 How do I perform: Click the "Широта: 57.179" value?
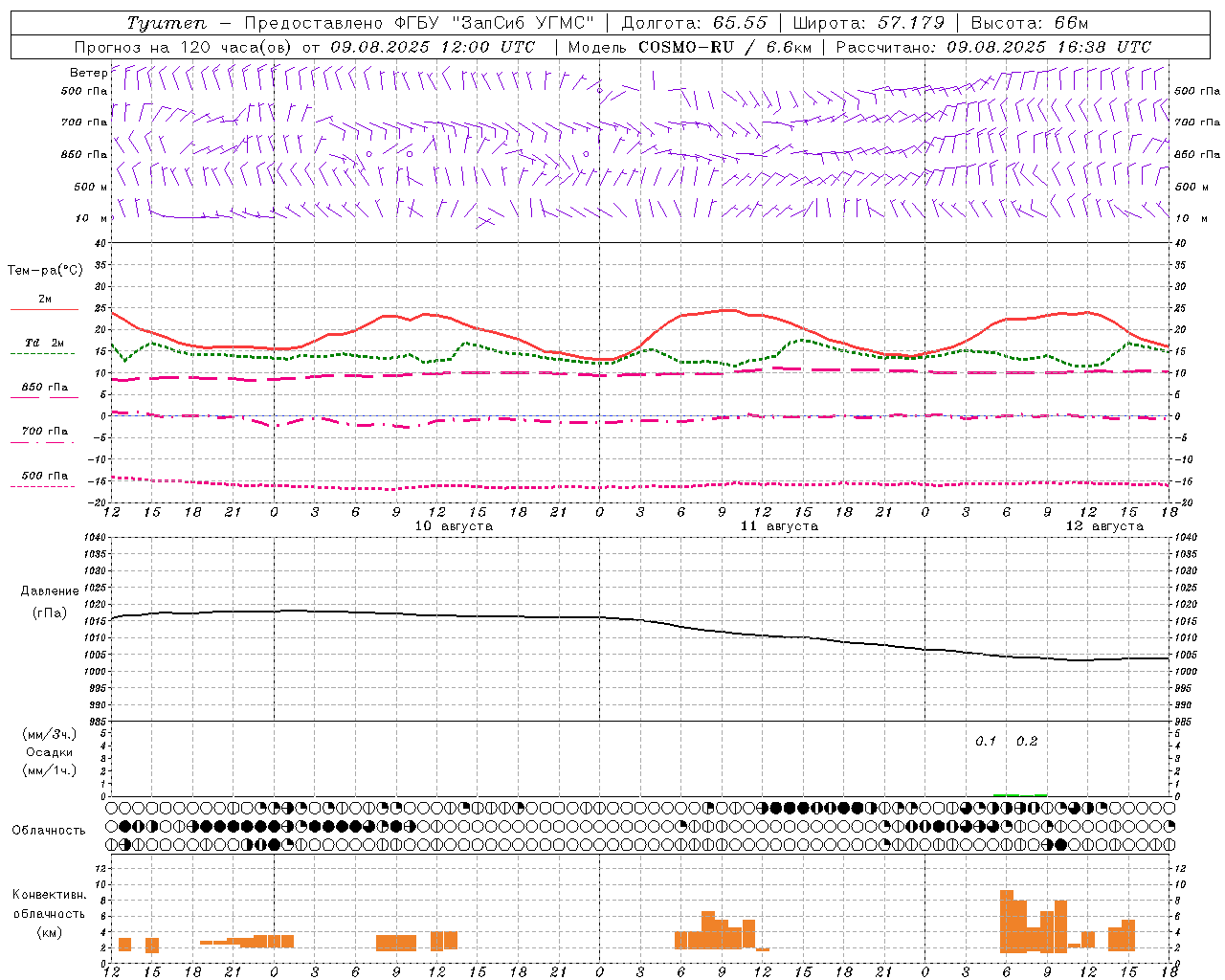click(869, 23)
